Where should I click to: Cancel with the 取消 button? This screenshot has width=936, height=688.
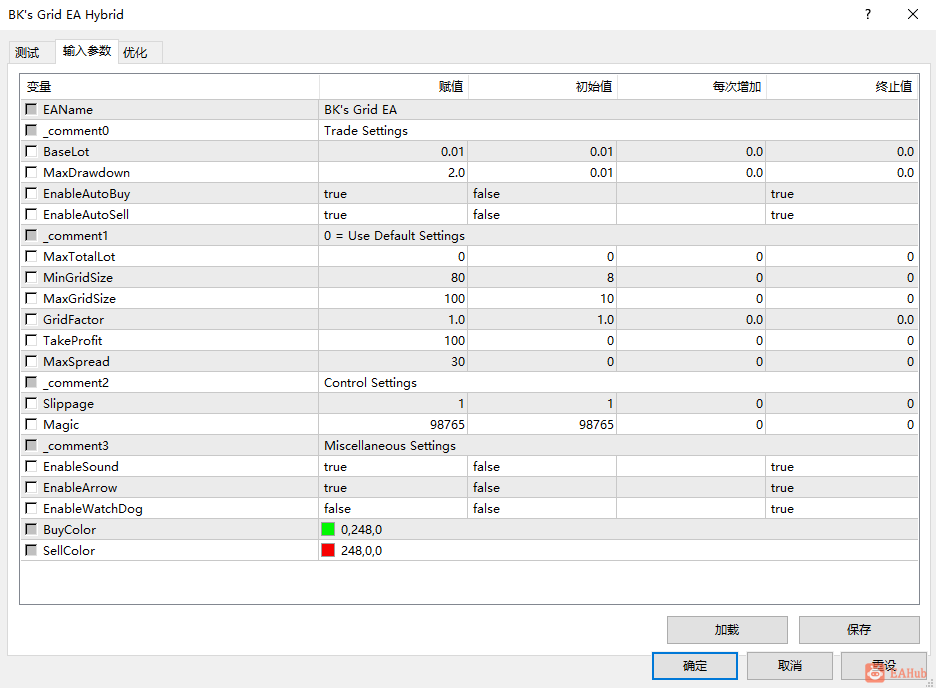pos(790,665)
